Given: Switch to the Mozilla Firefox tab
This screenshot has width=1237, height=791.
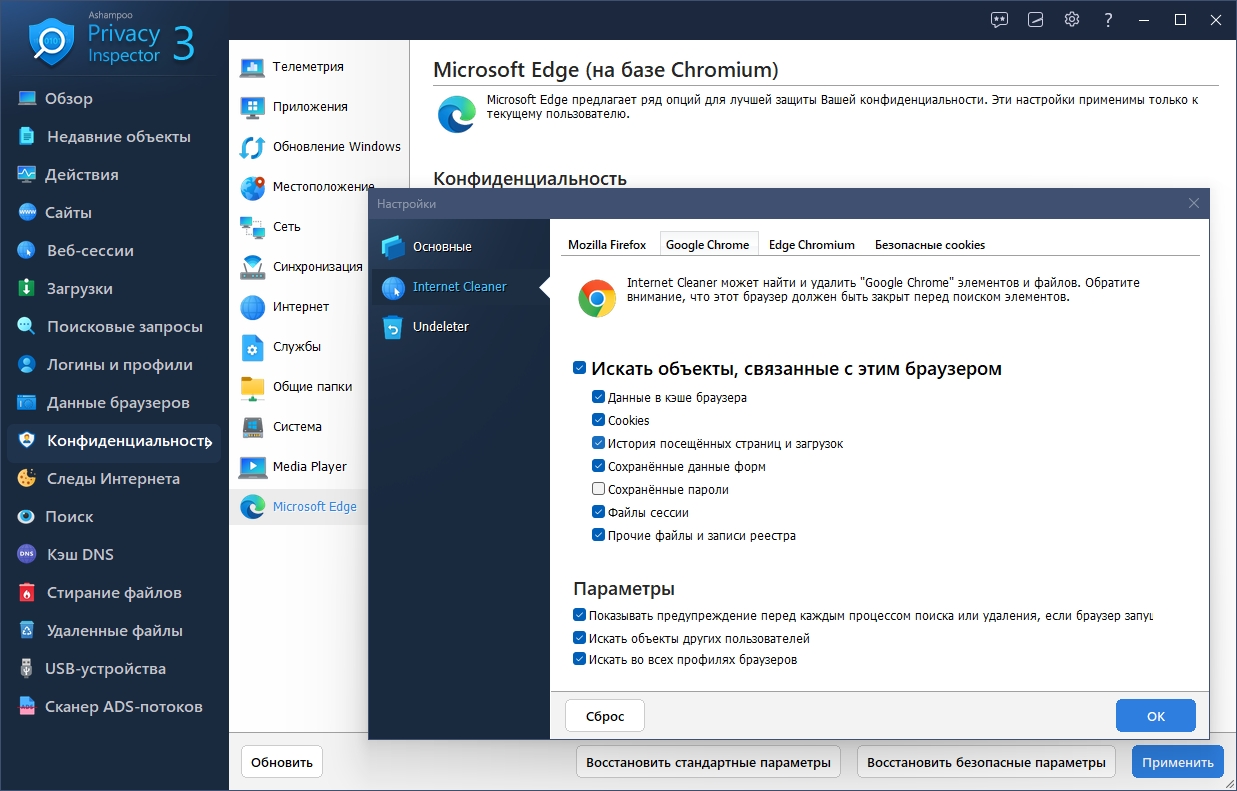Looking at the screenshot, I should 607,245.
